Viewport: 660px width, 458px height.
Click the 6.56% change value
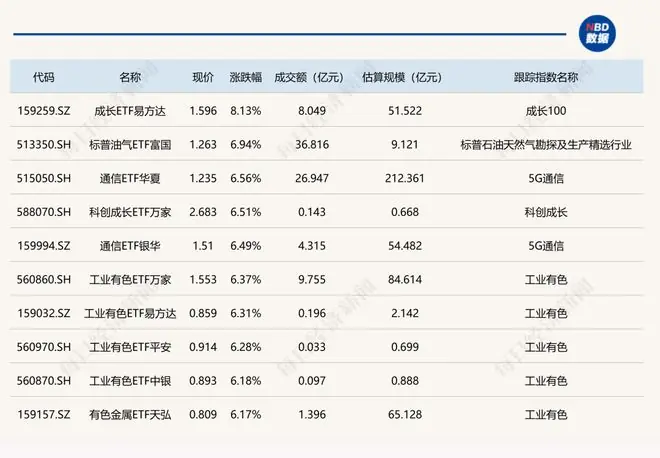(246, 178)
